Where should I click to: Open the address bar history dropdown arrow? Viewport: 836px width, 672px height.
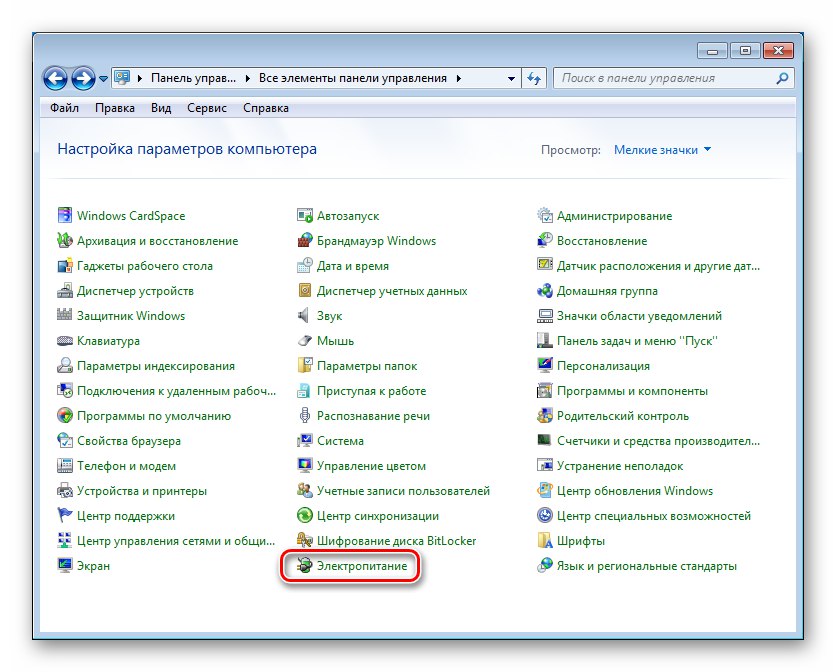pos(511,78)
